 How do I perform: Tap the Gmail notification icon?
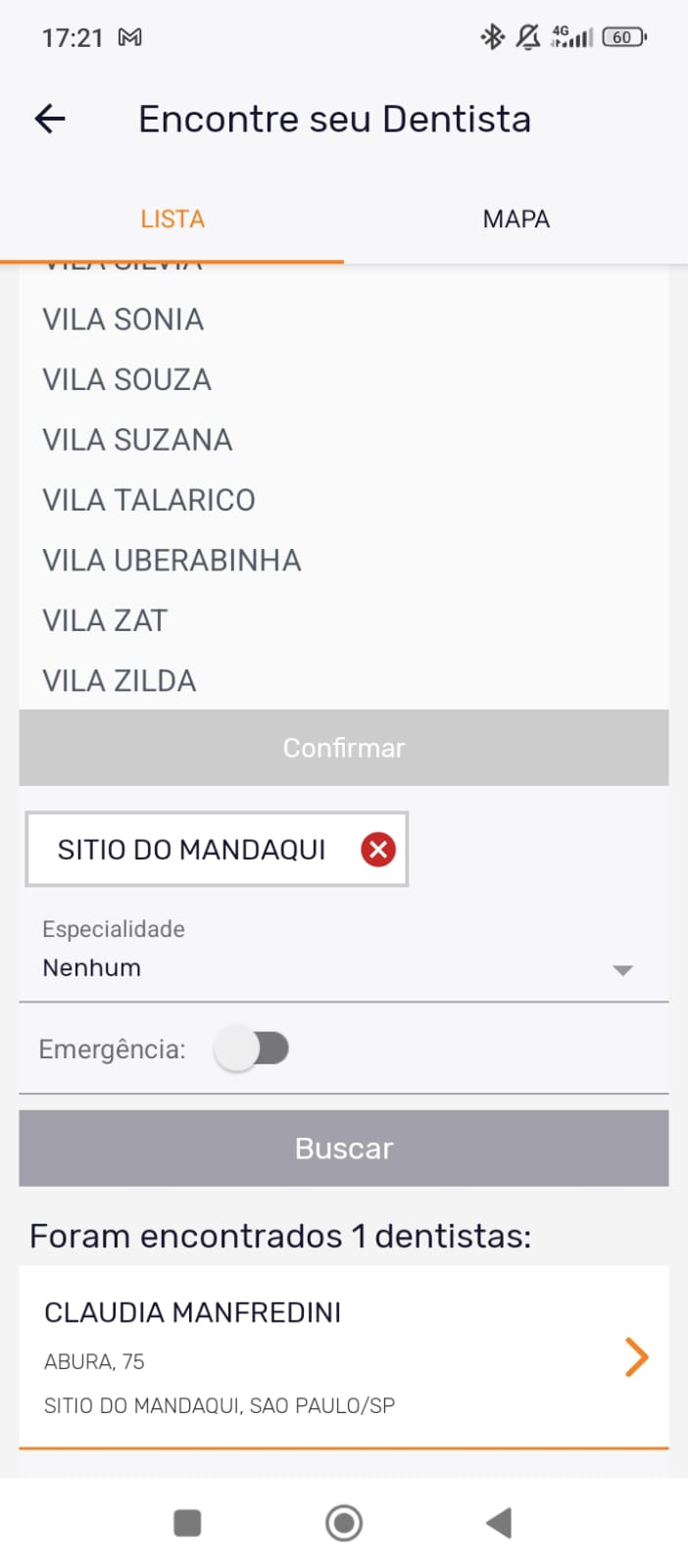[x=130, y=37]
